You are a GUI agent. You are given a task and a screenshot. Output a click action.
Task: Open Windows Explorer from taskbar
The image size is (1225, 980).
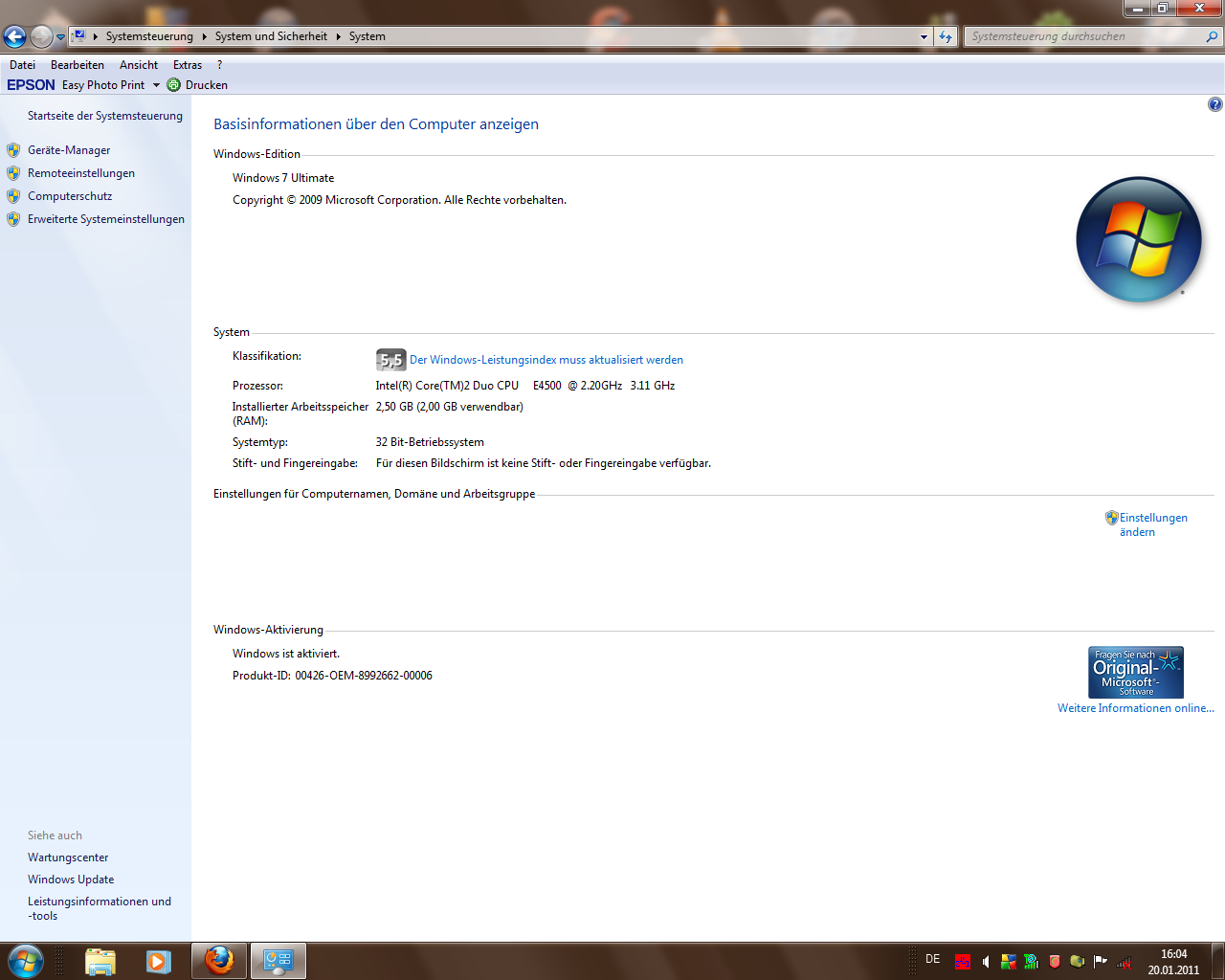pos(100,961)
